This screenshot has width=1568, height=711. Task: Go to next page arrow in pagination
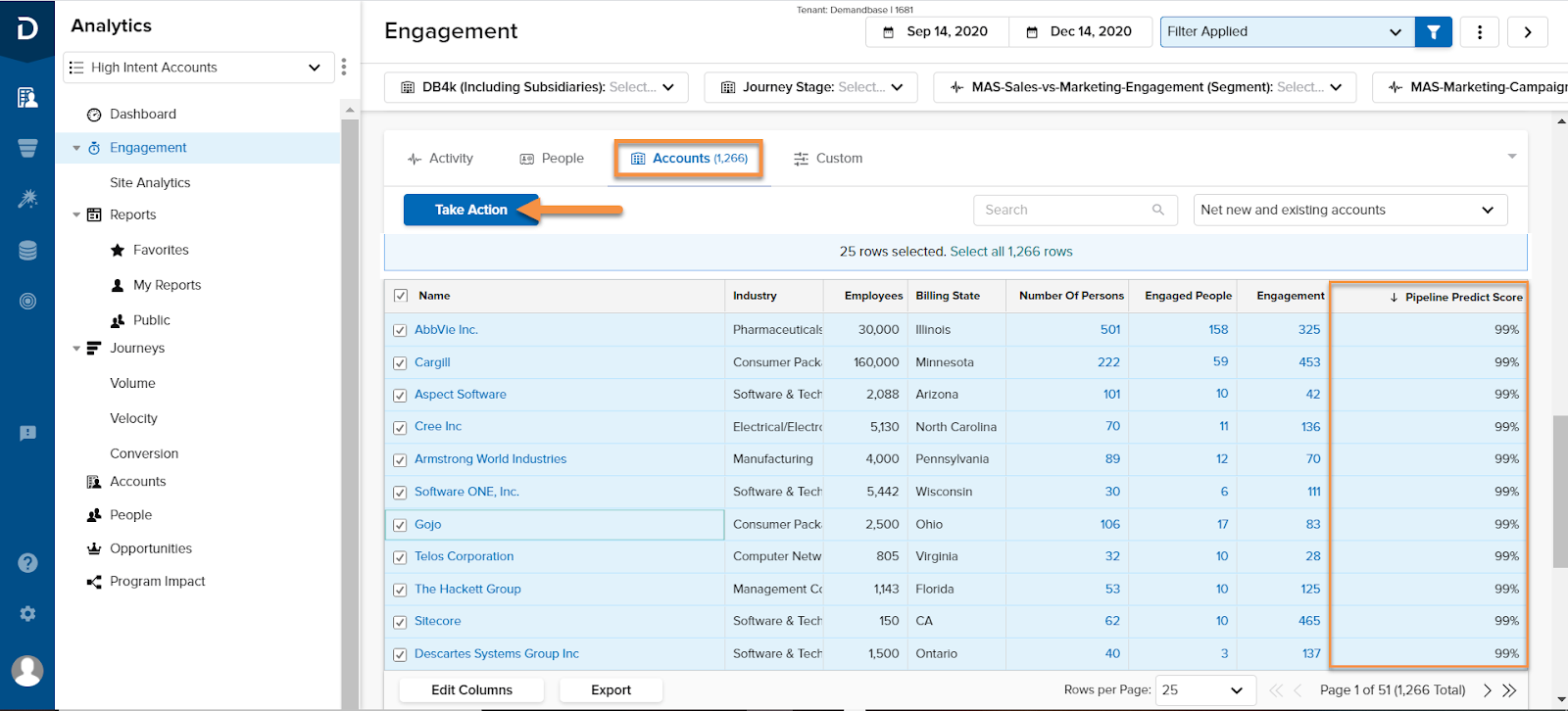tap(1488, 690)
